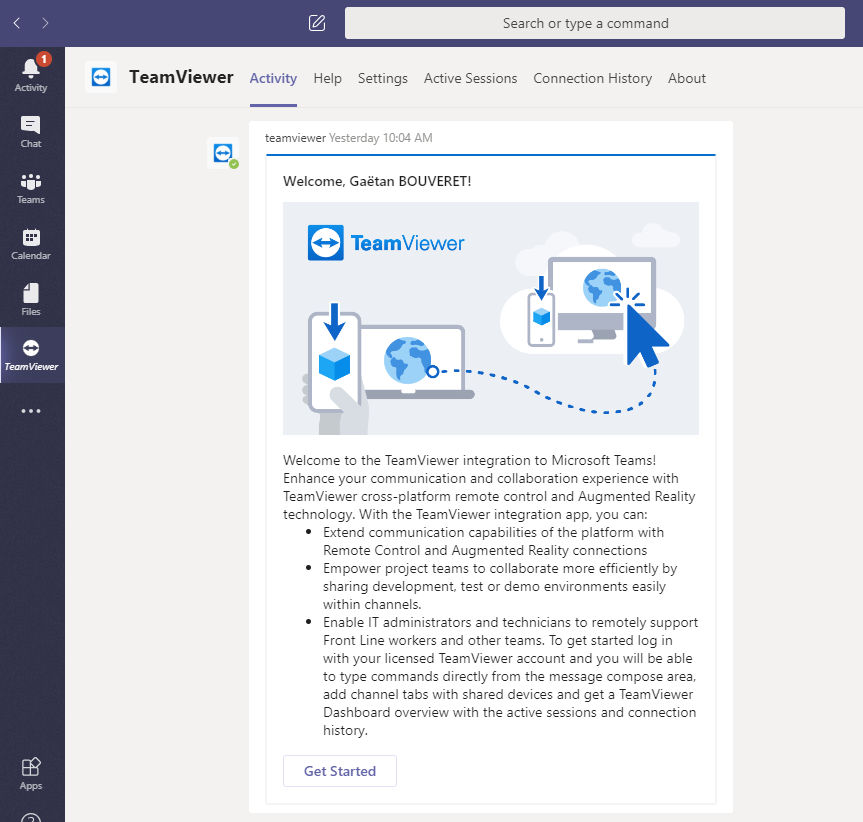Image resolution: width=863 pixels, height=822 pixels.
Task: Open more apps ellipsis in sidebar
Action: [31, 411]
